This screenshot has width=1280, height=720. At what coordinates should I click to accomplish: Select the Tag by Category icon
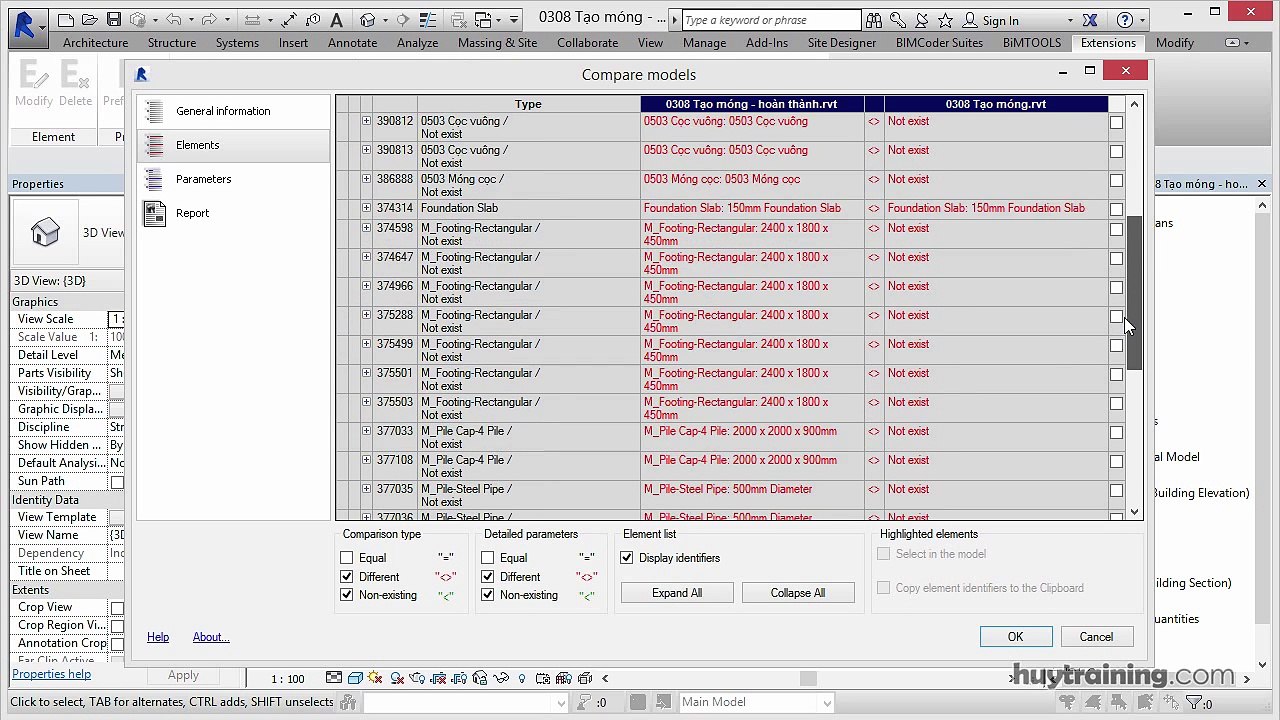[x=312, y=20]
